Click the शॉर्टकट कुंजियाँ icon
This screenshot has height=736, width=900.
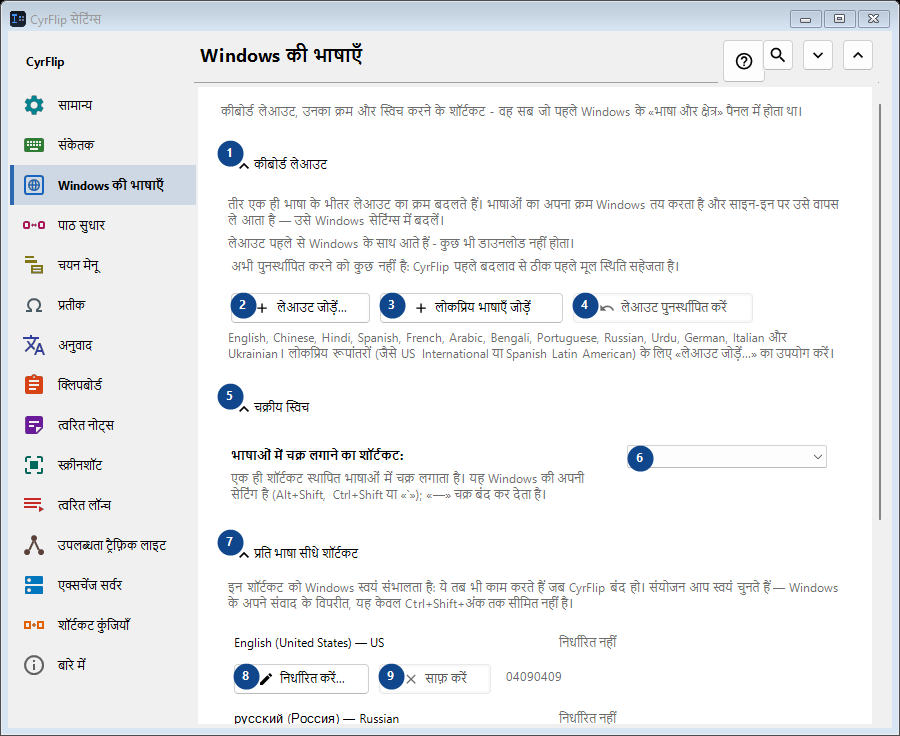click(x=34, y=625)
